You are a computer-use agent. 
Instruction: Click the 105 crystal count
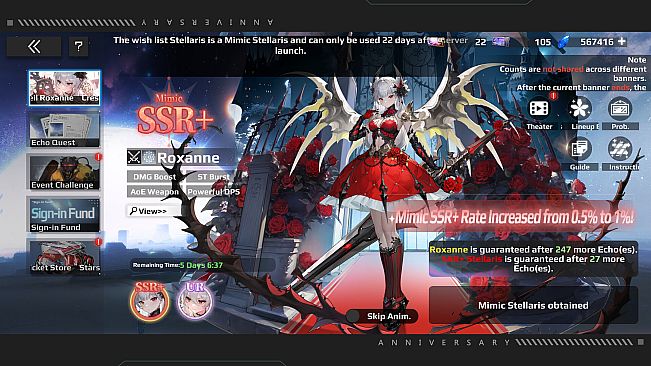pos(543,42)
